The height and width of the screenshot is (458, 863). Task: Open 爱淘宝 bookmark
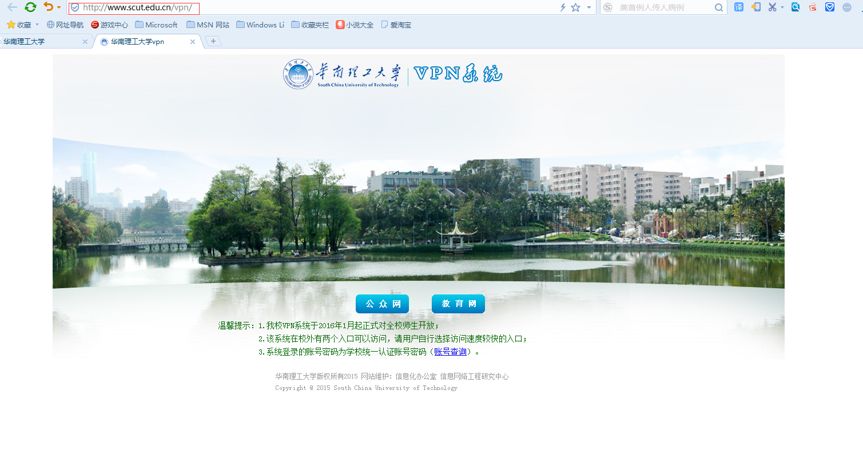[396, 25]
